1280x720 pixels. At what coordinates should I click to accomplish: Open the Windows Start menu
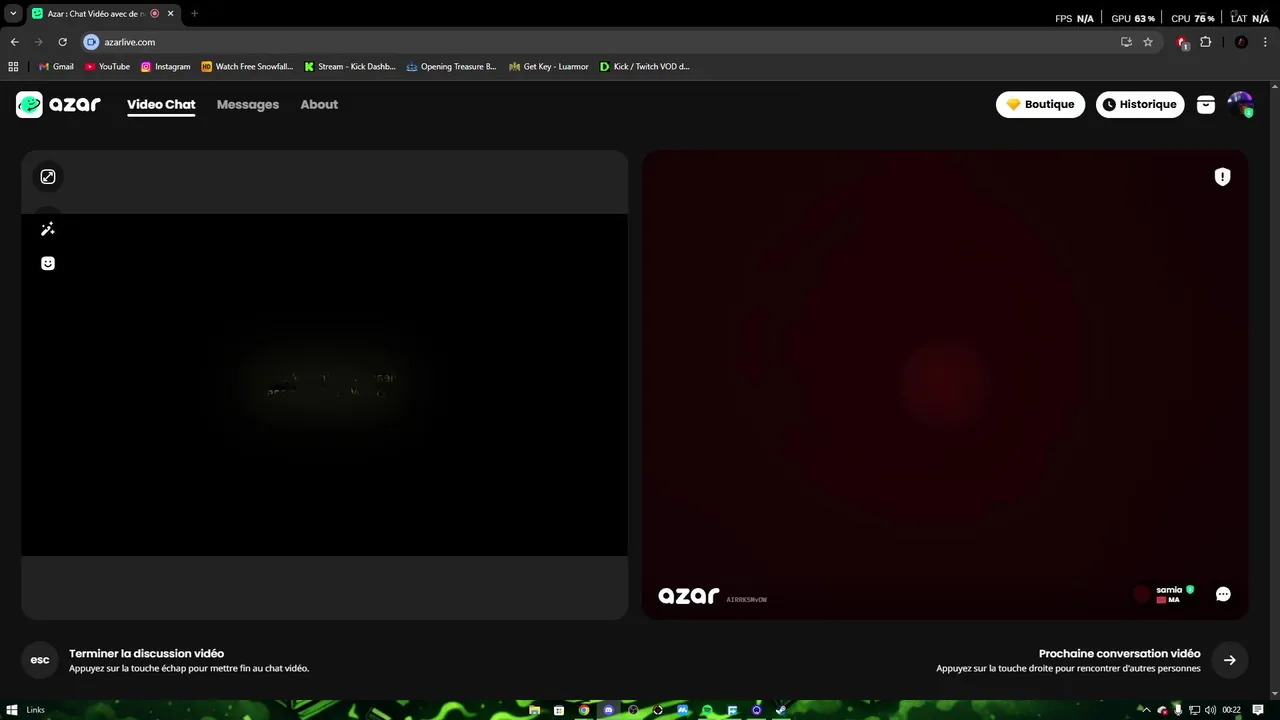pyautogui.click(x=12, y=710)
